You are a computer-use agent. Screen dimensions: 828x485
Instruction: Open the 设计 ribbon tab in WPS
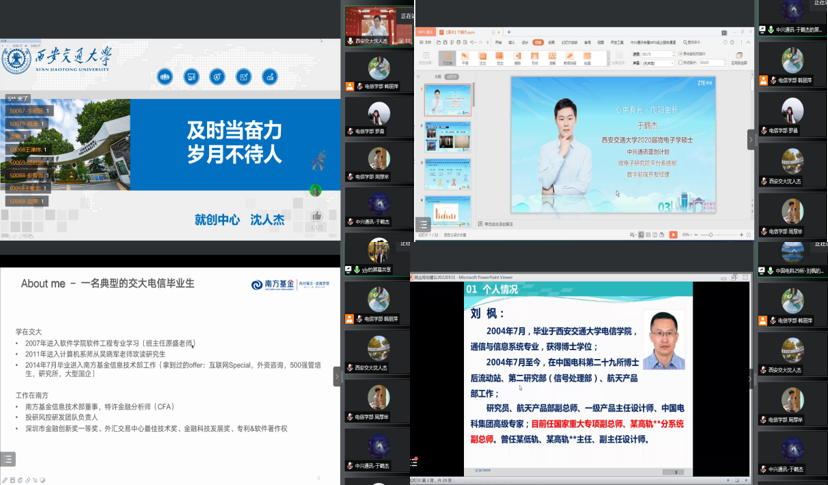click(x=525, y=42)
